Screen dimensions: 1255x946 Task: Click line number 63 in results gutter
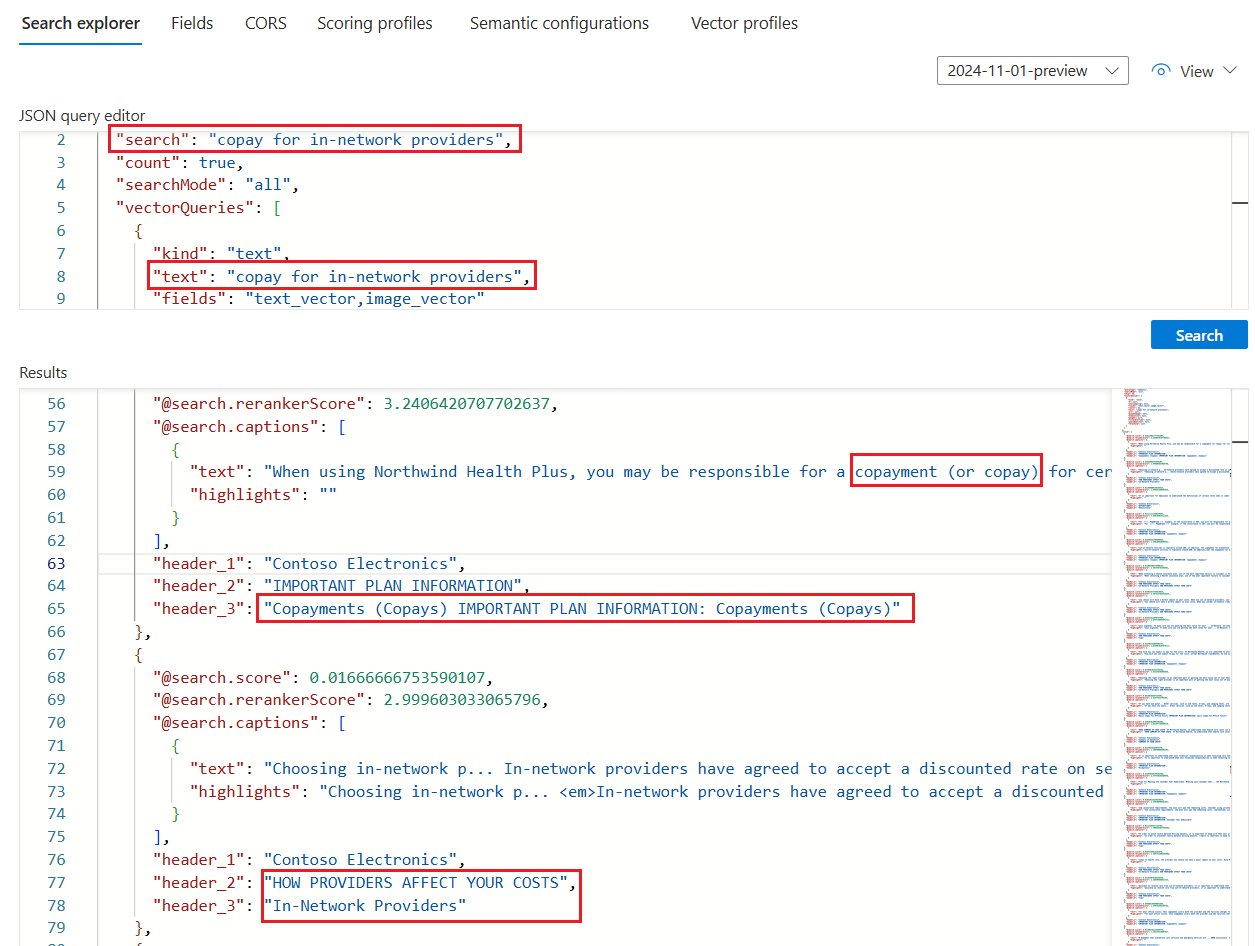coord(56,563)
